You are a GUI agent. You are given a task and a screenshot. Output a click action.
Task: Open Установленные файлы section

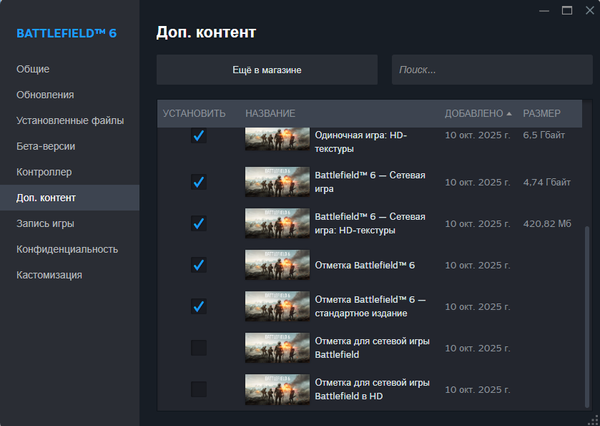(x=70, y=121)
